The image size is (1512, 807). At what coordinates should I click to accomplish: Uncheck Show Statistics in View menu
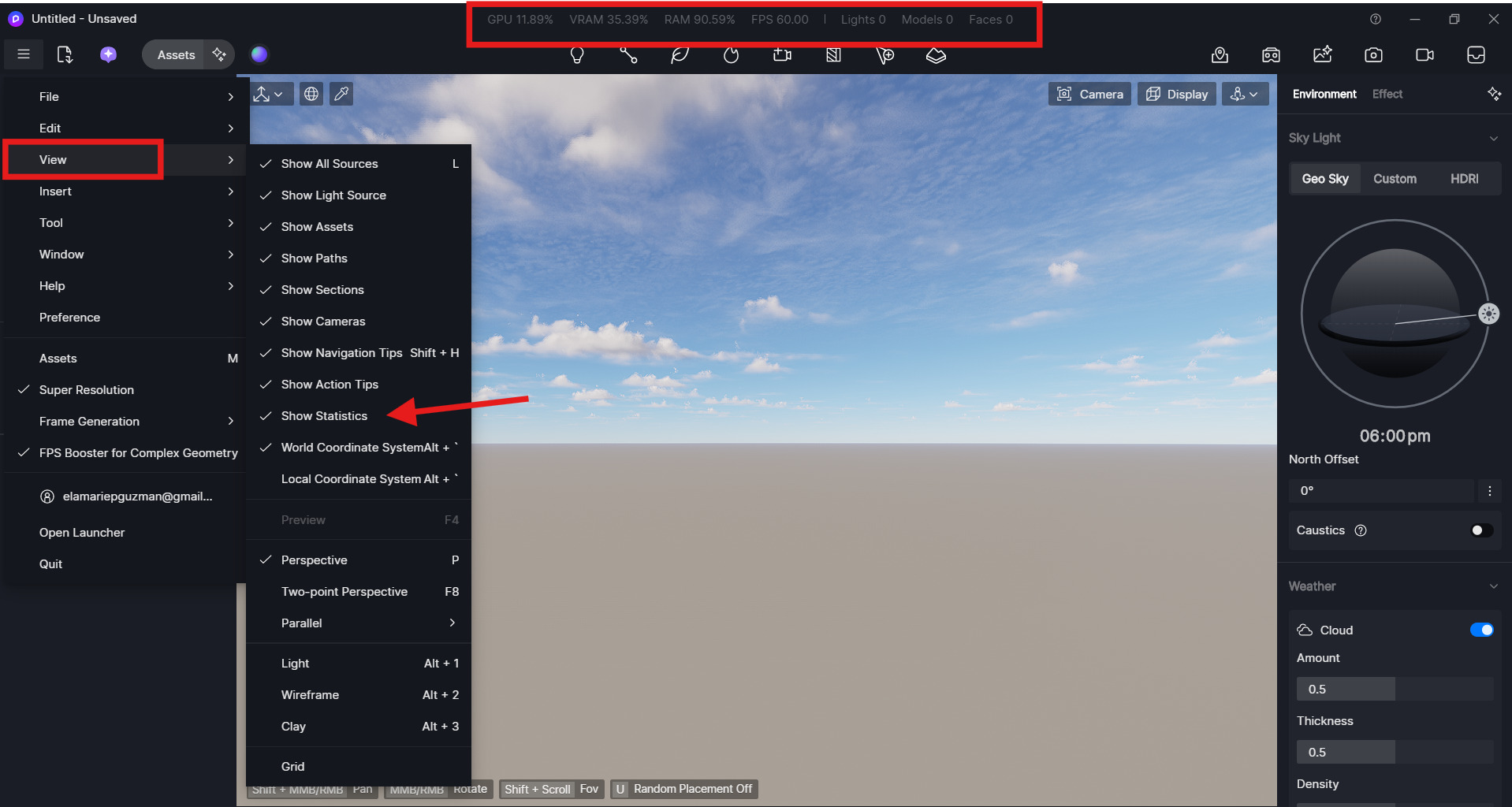324,416
